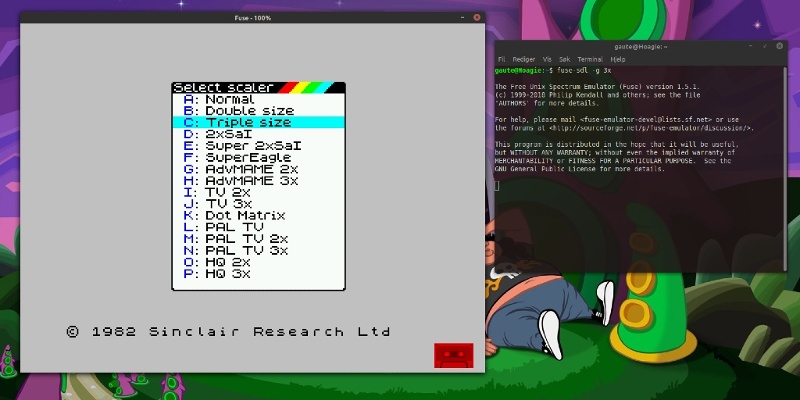This screenshot has height=400, width=800.
Task: Click the fuse-emulator-devel mailing address in terminal
Action: (x=646, y=120)
